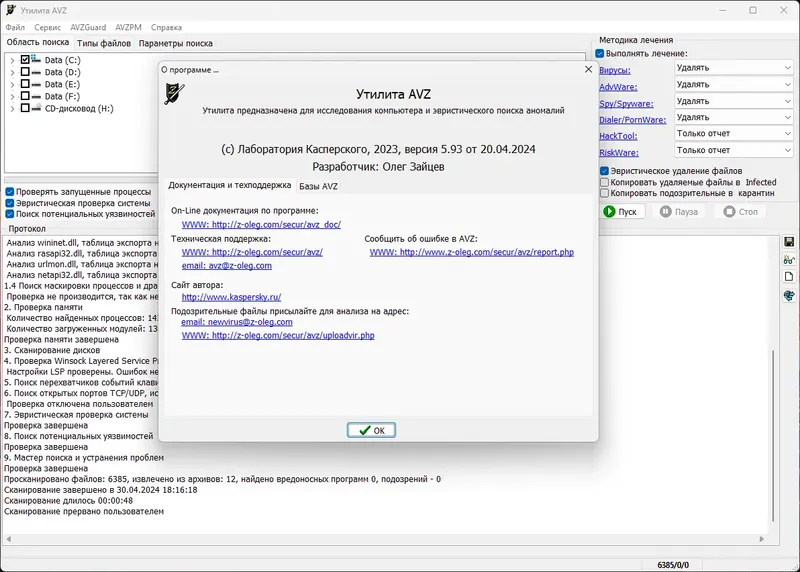The width and height of the screenshot is (800, 572).
Task: Open the RiskWare action dropdown
Action: click(734, 150)
